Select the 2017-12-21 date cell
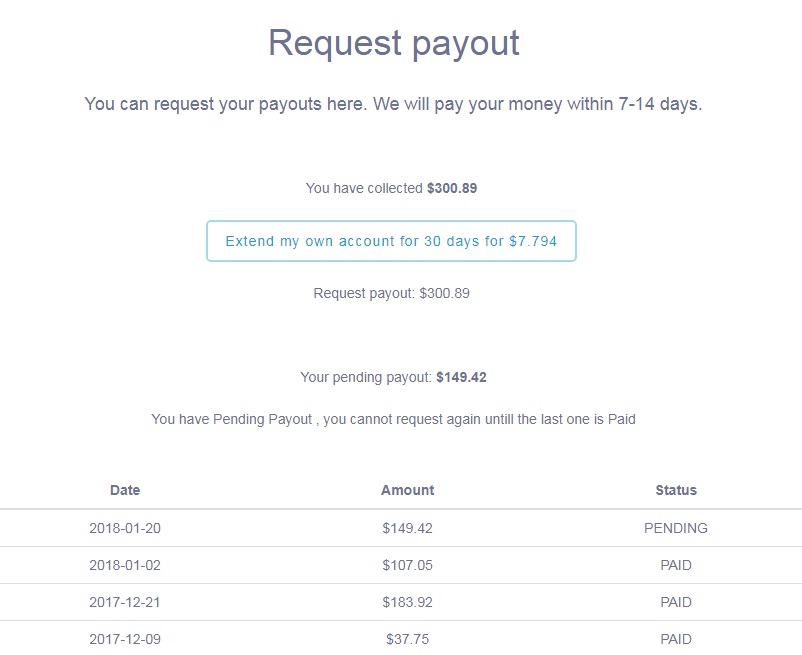Image resolution: width=802 pixels, height=655 pixels. click(x=125, y=602)
